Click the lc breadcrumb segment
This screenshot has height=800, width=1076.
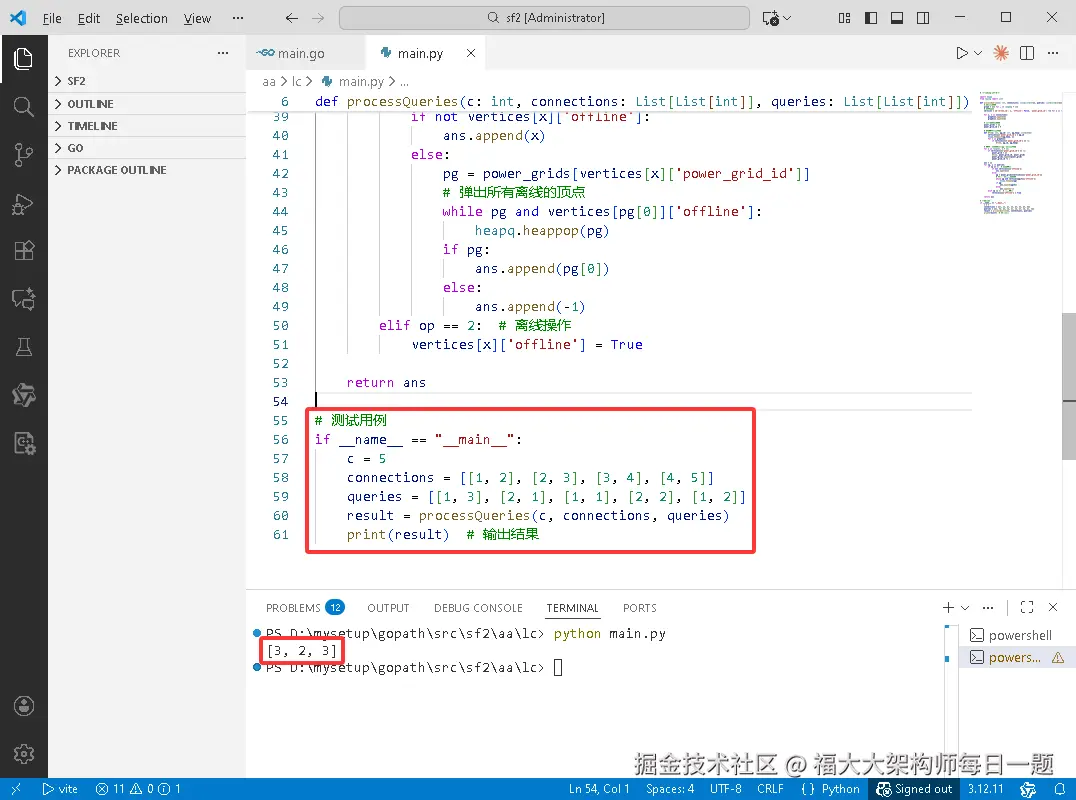pyautogui.click(x=296, y=82)
